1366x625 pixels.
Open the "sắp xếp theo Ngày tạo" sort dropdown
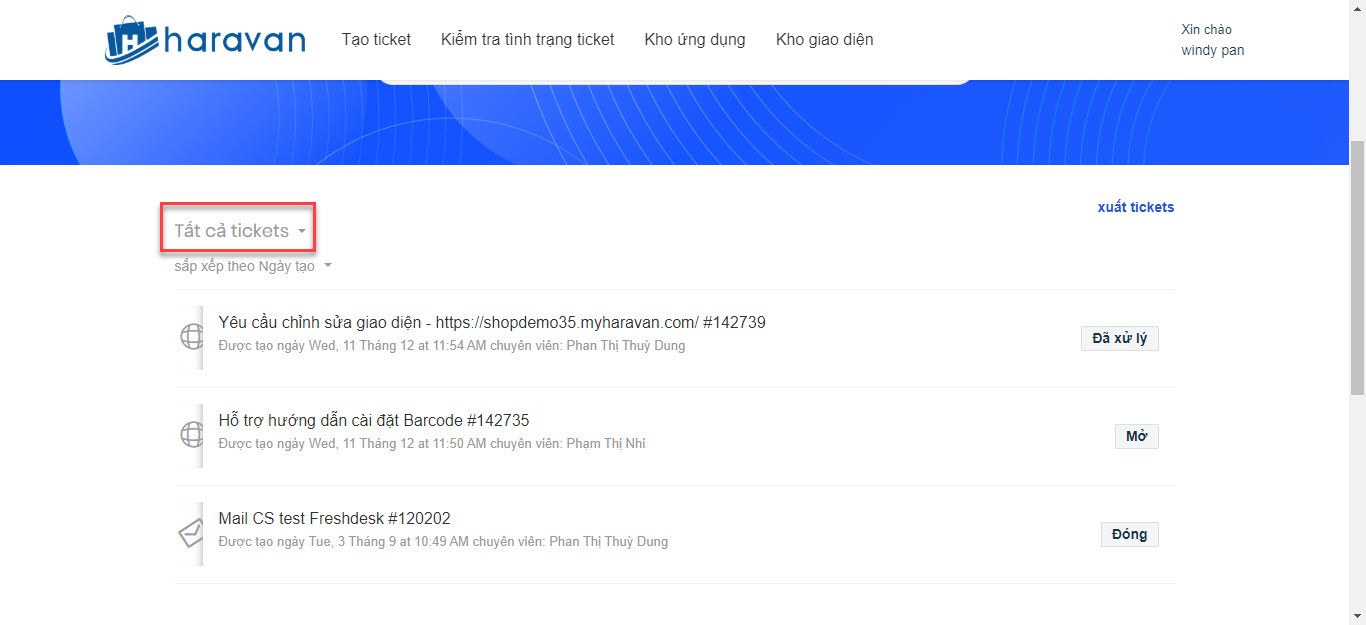pyautogui.click(x=252, y=266)
